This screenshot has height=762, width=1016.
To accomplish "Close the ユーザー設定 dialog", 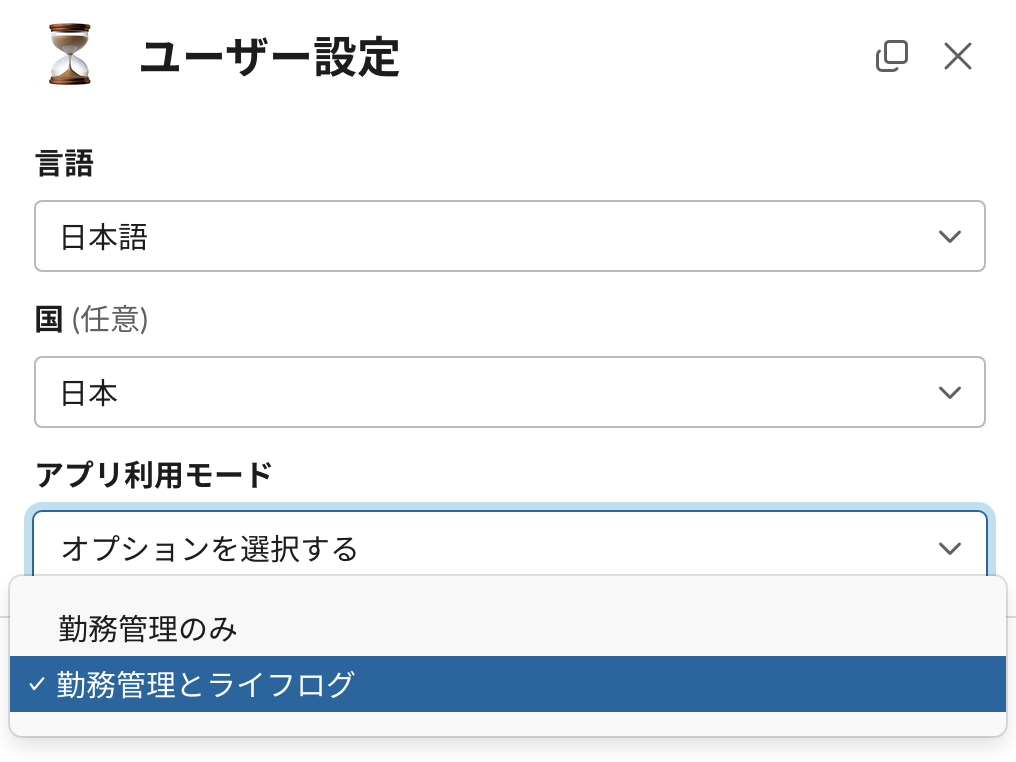I will tap(958, 56).
